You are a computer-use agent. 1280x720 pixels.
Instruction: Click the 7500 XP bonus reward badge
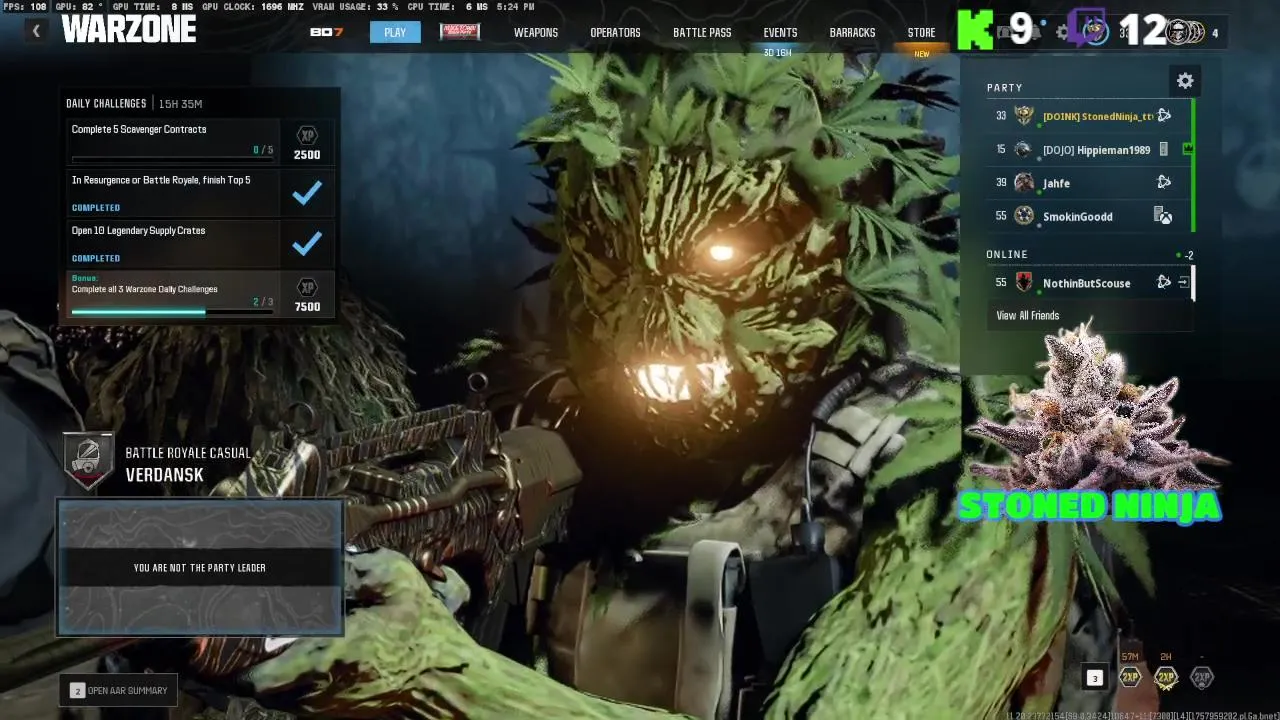click(307, 295)
